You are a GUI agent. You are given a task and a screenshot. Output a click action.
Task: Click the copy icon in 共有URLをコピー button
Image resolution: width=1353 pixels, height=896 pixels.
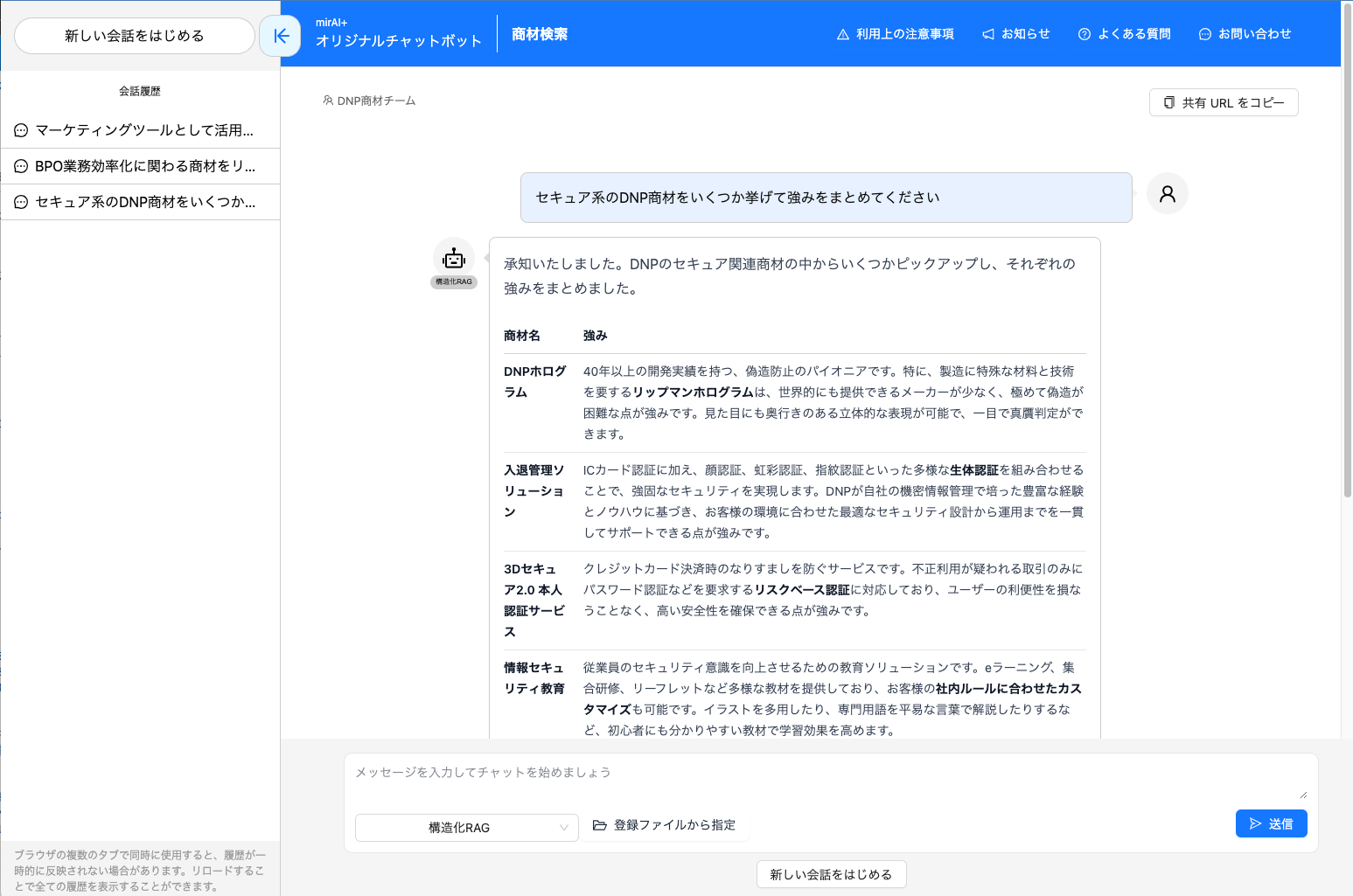point(1168,102)
